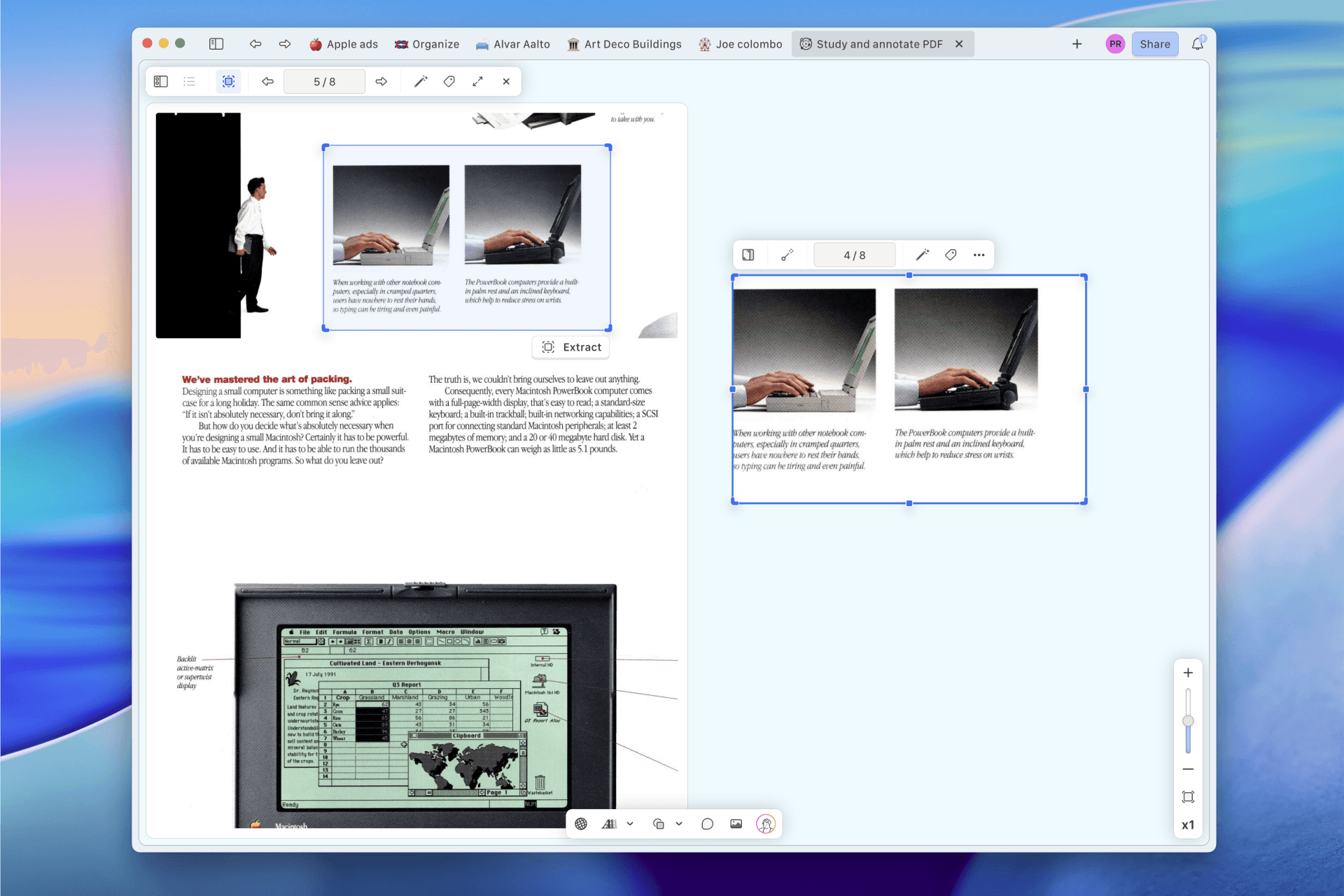Image resolution: width=1344 pixels, height=896 pixels.
Task: Tag the extracted clip
Action: tap(951, 255)
